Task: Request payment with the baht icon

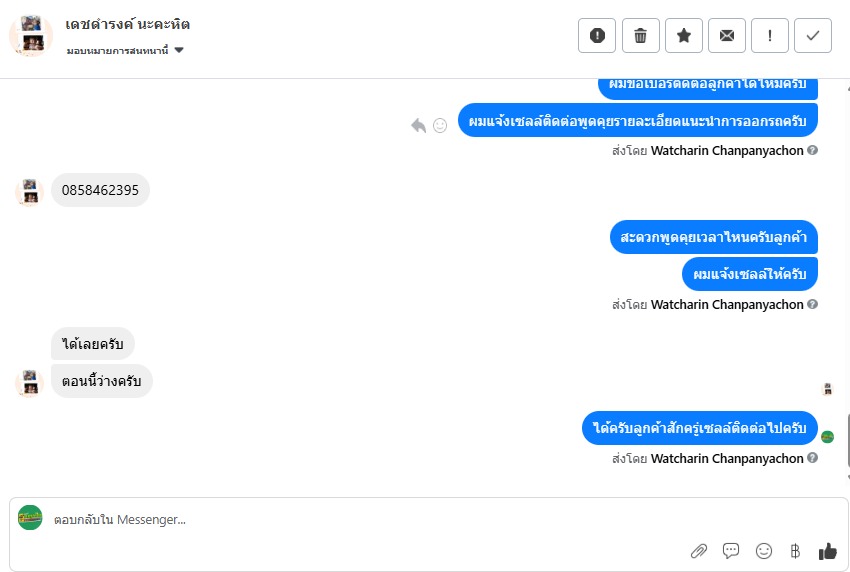Action: pos(795,551)
